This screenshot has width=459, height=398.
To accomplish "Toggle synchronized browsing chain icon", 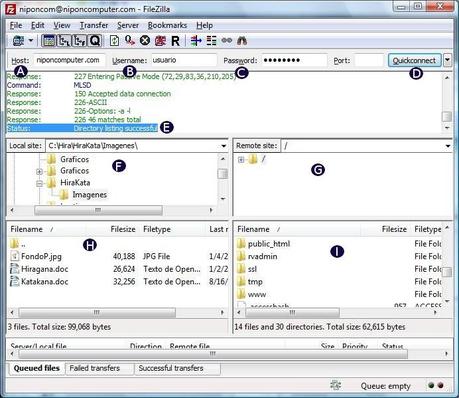I will tap(227, 41).
